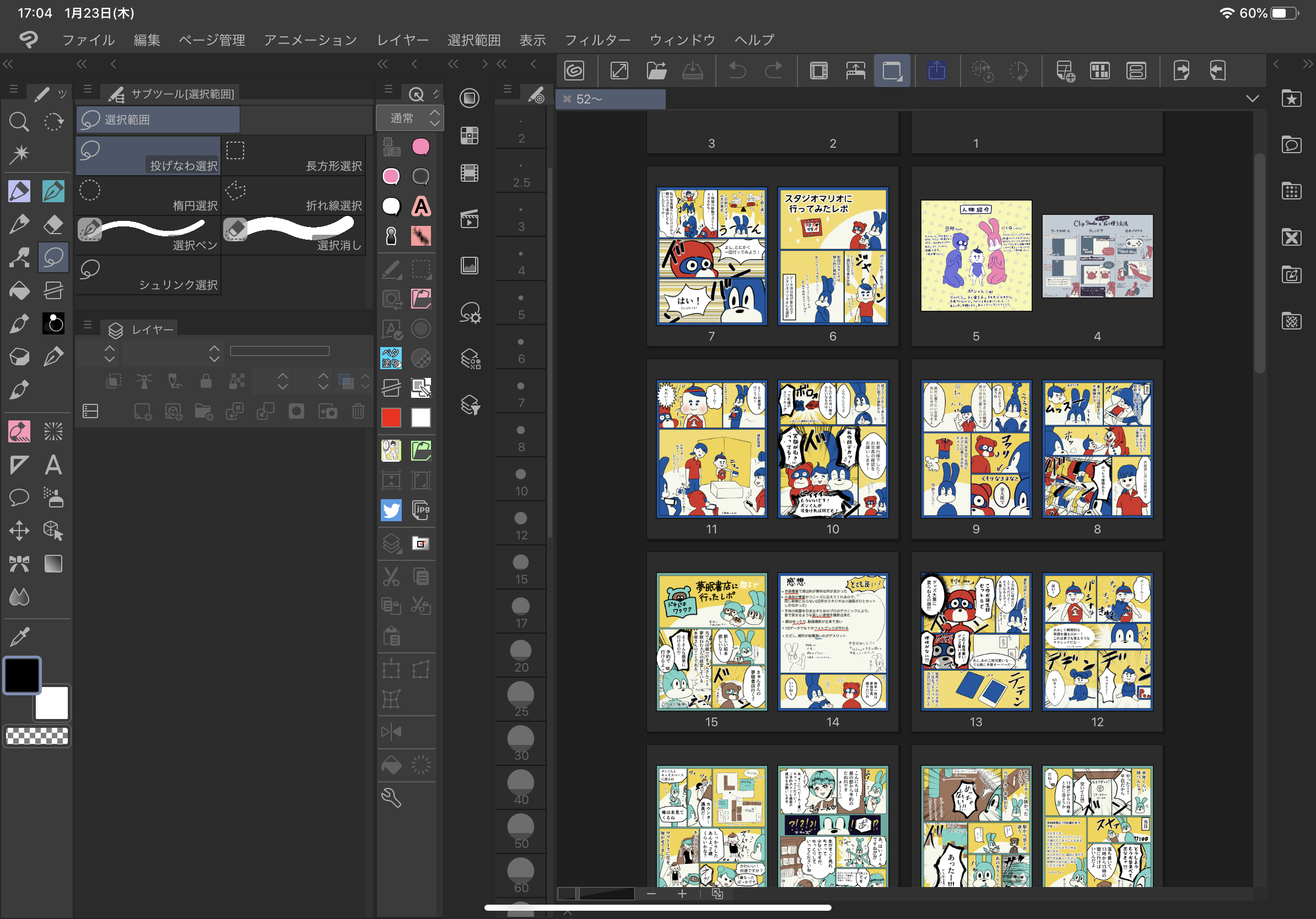The image size is (1316, 919).
Task: Select the magnifier zoom tool
Action: (x=19, y=121)
